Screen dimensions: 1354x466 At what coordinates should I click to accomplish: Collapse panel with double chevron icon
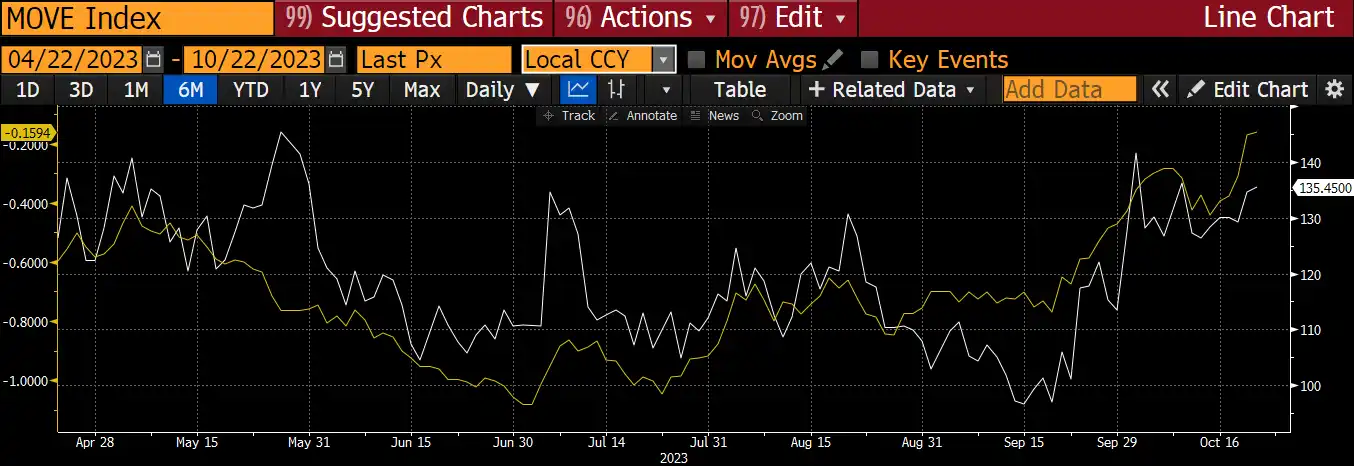(x=1160, y=89)
